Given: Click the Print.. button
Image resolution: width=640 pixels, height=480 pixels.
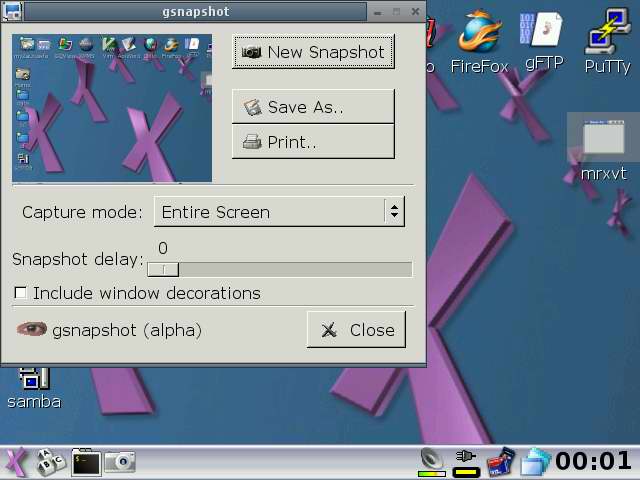Looking at the screenshot, I should (313, 142).
